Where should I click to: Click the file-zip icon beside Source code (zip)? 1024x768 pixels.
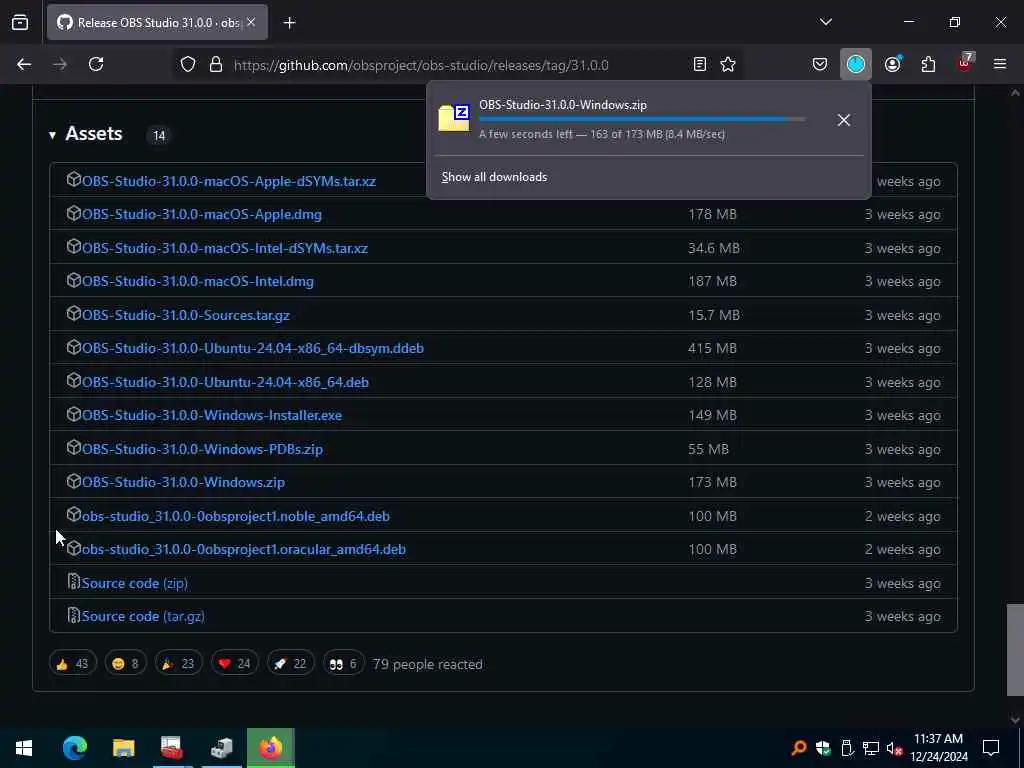74,581
